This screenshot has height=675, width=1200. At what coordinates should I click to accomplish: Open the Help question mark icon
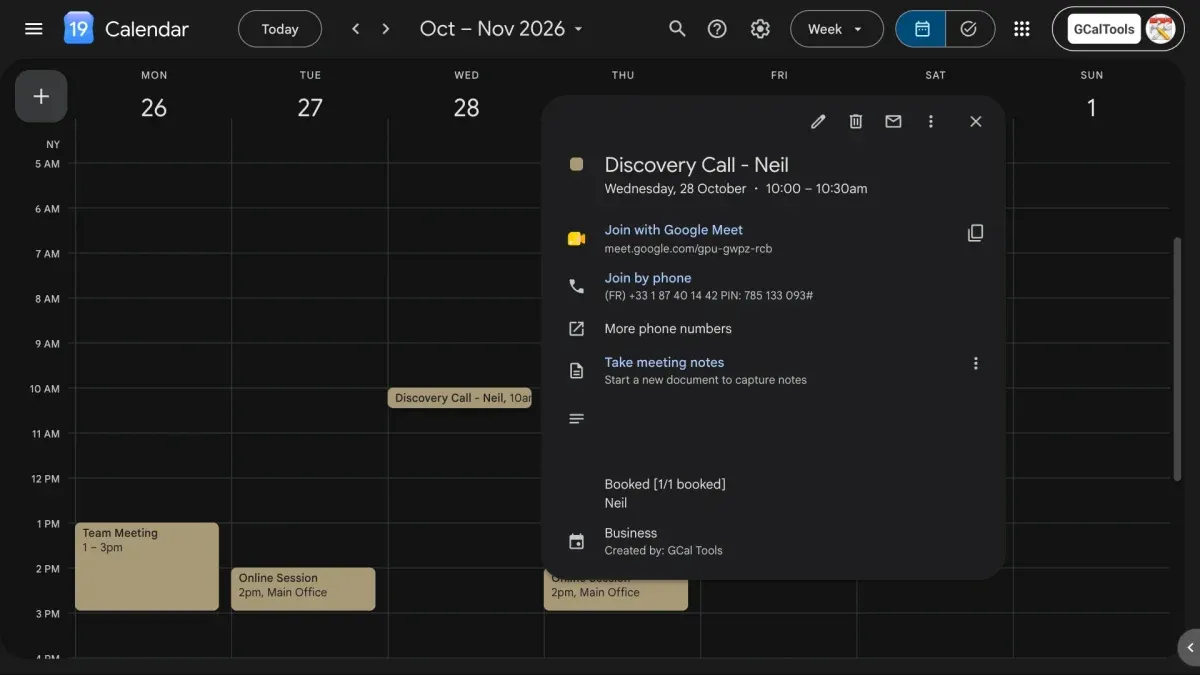(717, 29)
